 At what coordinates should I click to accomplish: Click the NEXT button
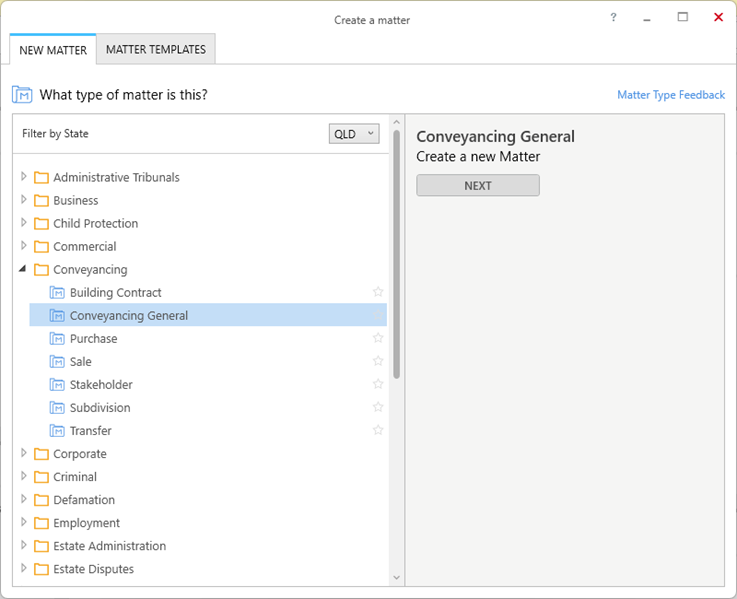click(x=478, y=186)
